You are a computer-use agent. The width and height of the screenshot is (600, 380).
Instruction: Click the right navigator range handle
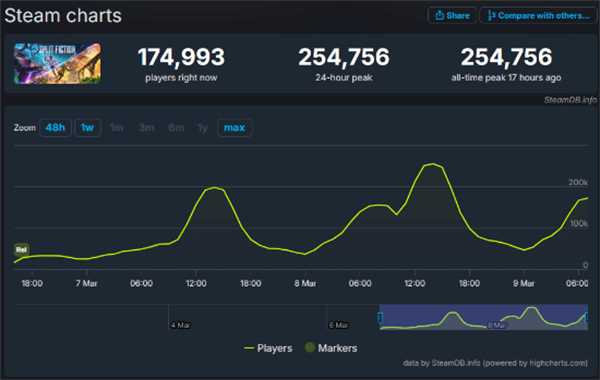pyautogui.click(x=587, y=318)
